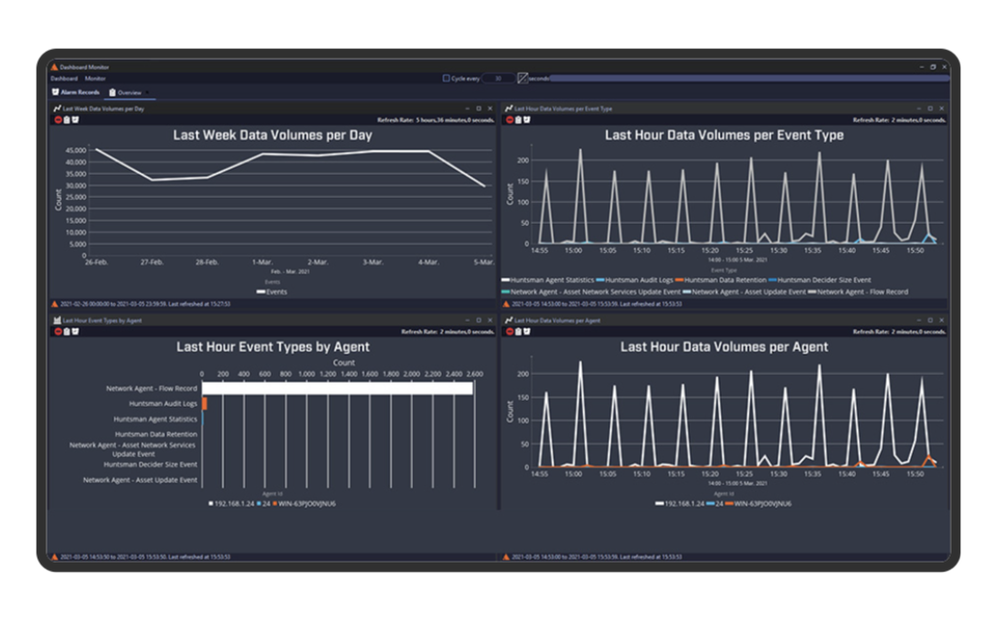Click the clipboard icon in Last Week Data Volumes panel
Viewport: 1000px width, 626px height.
[66, 120]
